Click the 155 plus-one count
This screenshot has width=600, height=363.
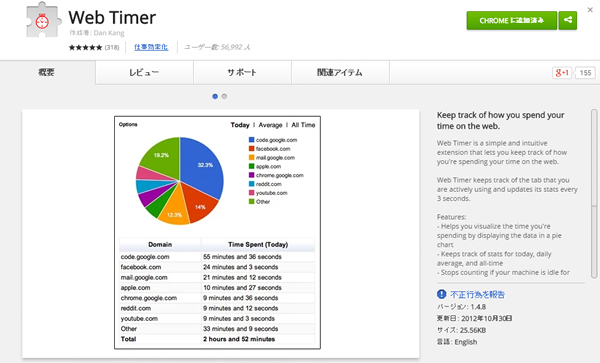(x=585, y=73)
